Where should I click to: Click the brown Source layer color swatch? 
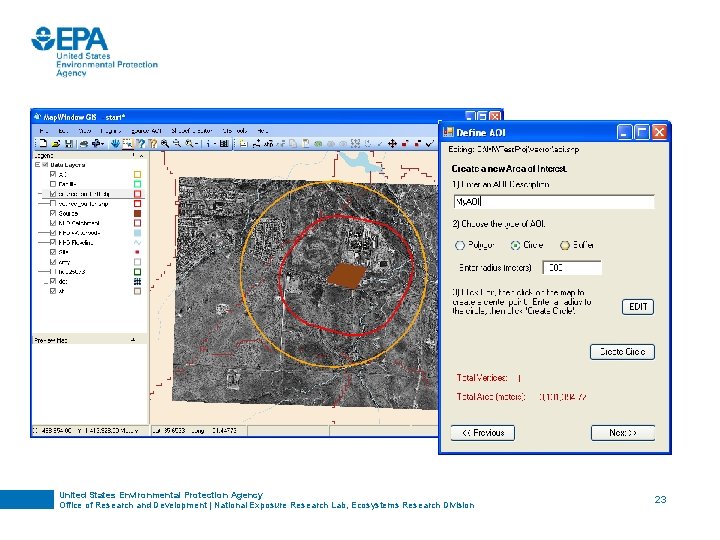pos(137,213)
